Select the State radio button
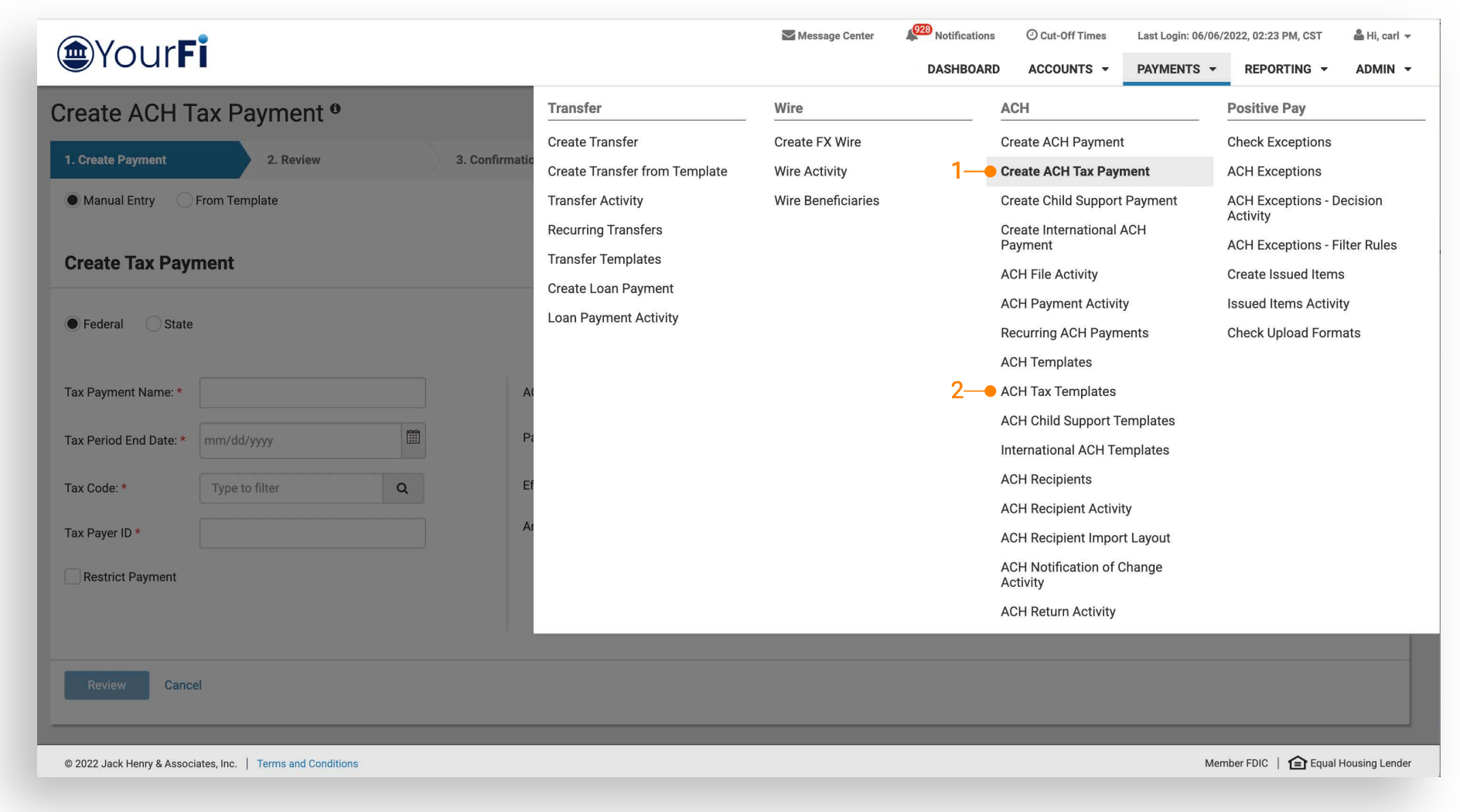Screen dimensions: 1460x812 154,324
